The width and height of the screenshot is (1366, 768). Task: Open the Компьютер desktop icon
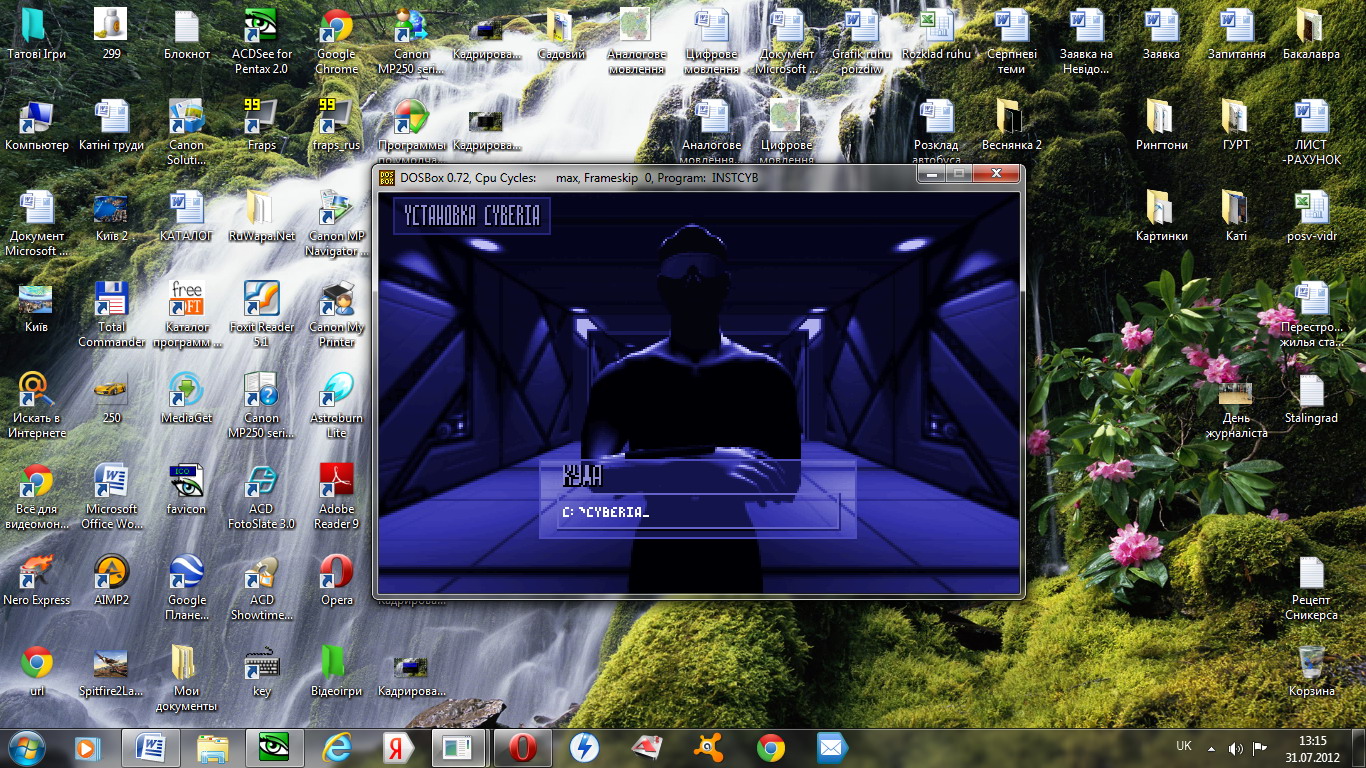[x=36, y=125]
